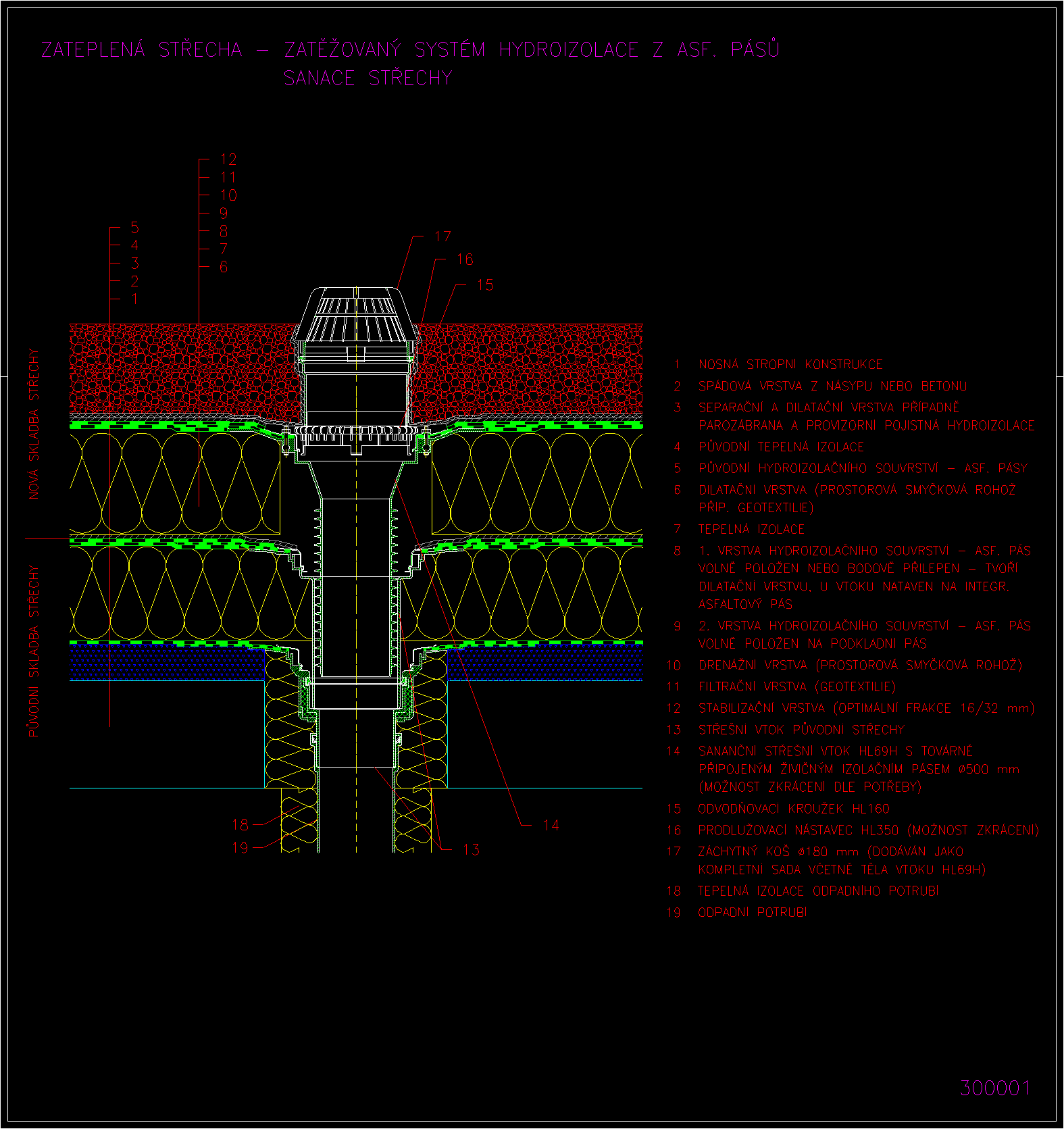This screenshot has width=1064, height=1129.
Task: Click vertical label 'PŮVODNÍ SKLADBA STŘECHY'
Action: (x=34, y=651)
